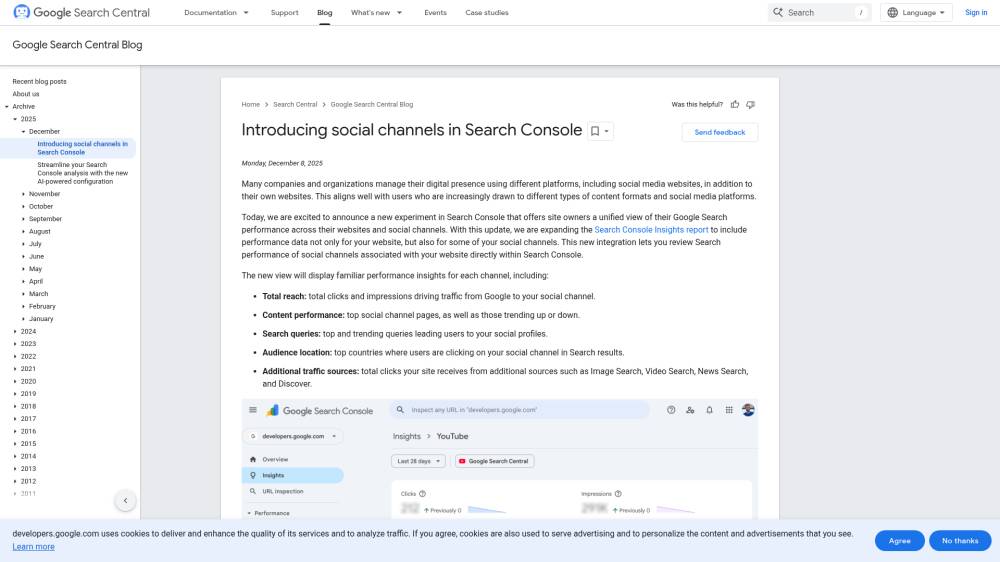Click the bell notifications icon in screenshot

pyautogui.click(x=709, y=410)
